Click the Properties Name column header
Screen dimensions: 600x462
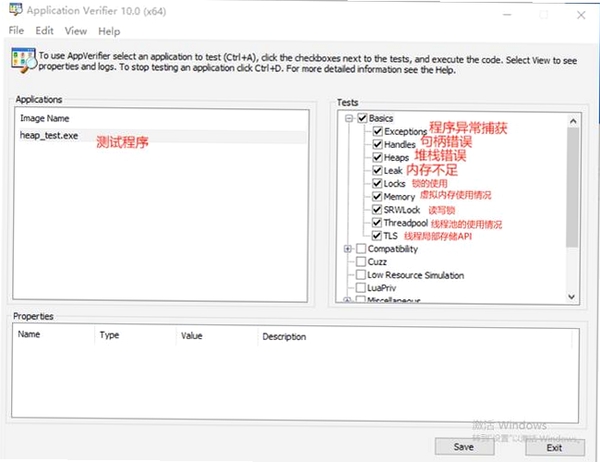[x=29, y=334]
